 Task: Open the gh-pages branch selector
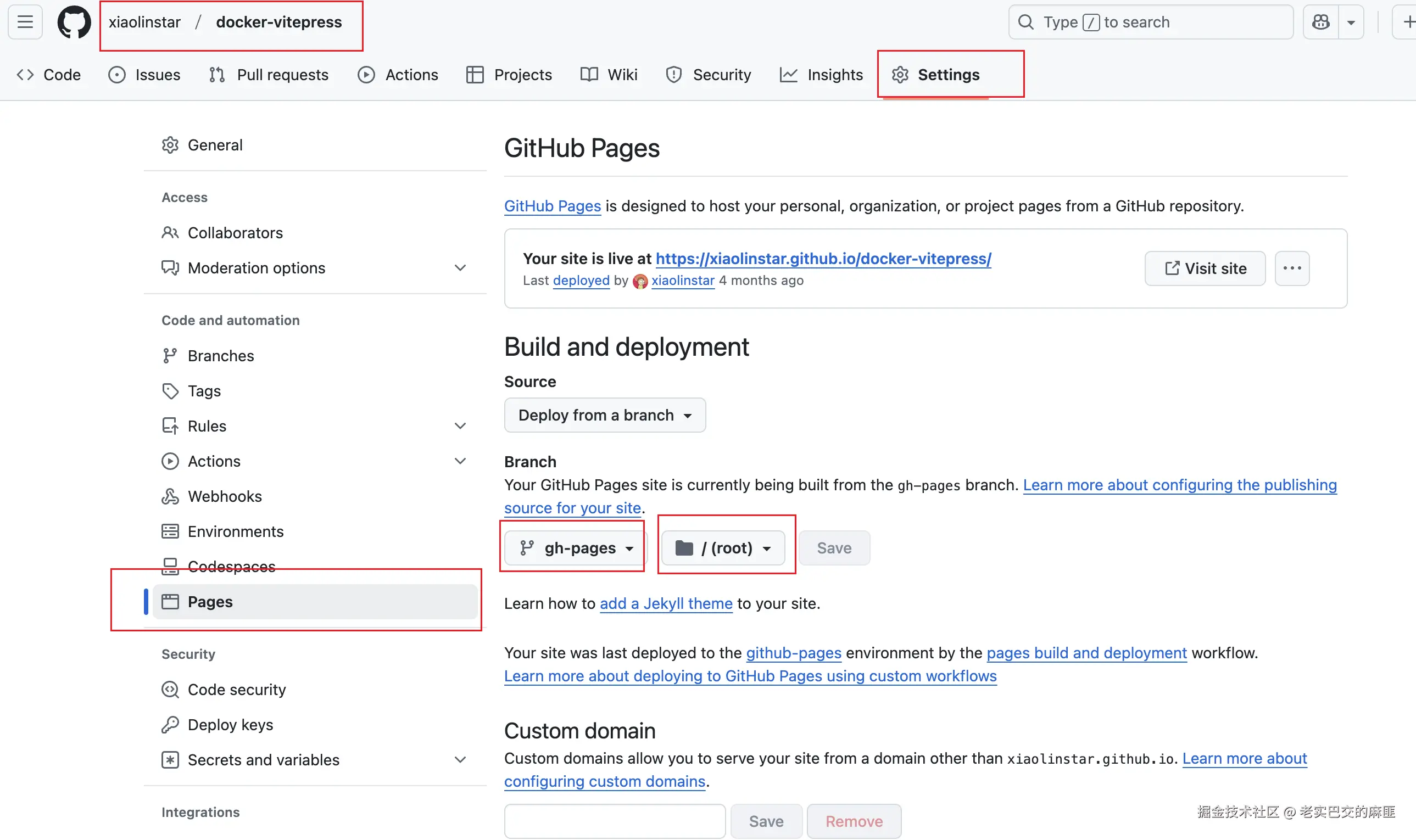click(x=576, y=547)
